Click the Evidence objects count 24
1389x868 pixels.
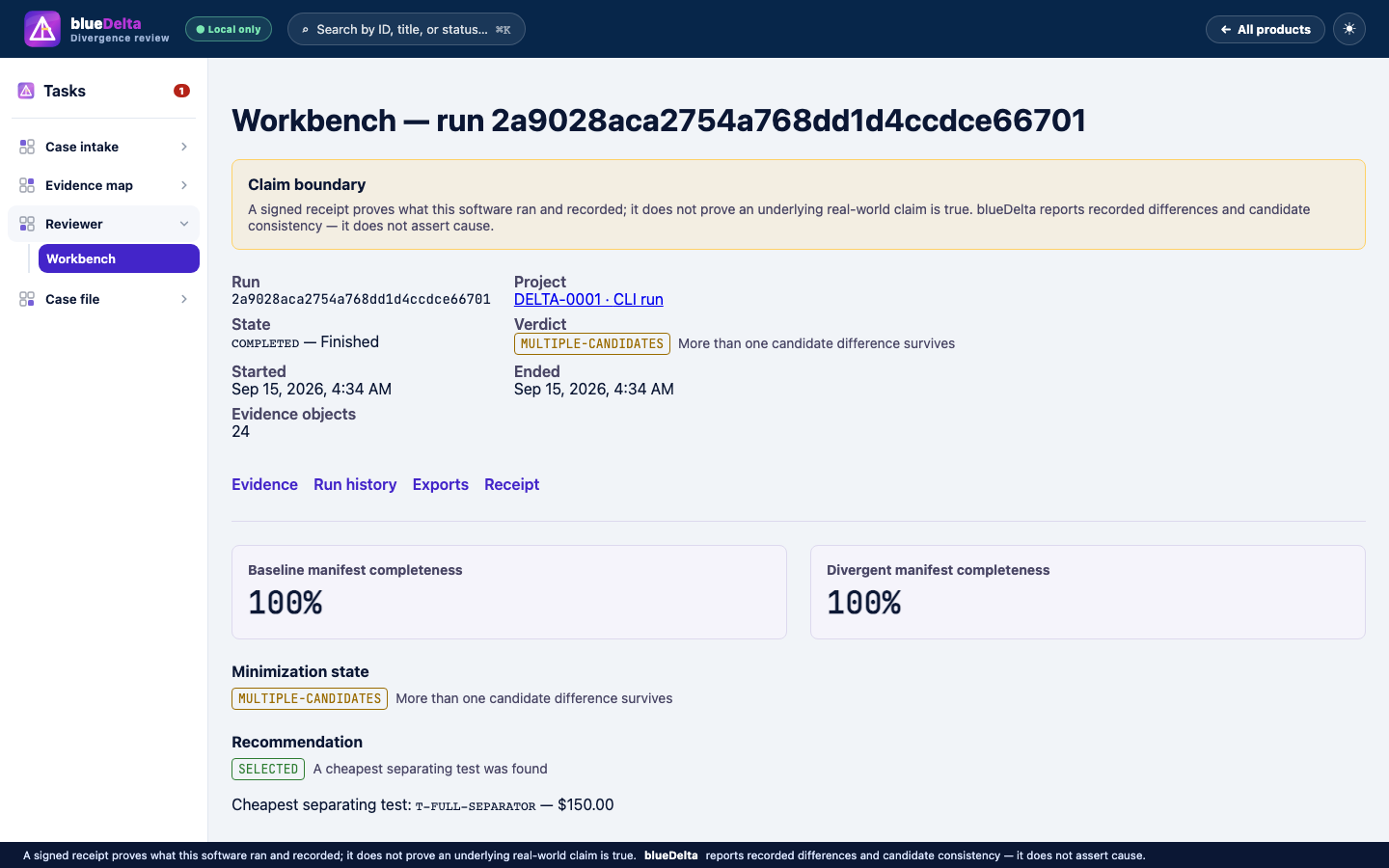pyautogui.click(x=241, y=431)
